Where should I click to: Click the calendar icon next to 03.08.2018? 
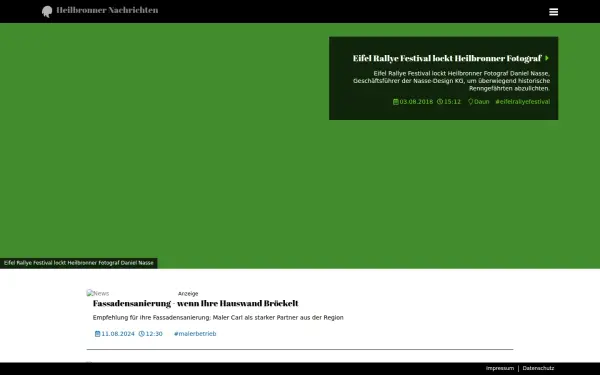(x=396, y=102)
